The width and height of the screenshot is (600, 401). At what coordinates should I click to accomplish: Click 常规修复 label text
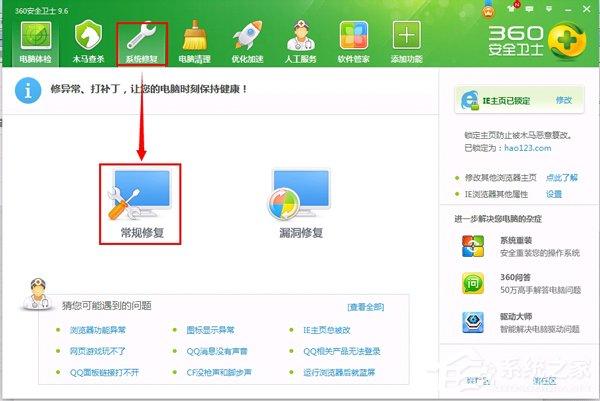(x=142, y=233)
